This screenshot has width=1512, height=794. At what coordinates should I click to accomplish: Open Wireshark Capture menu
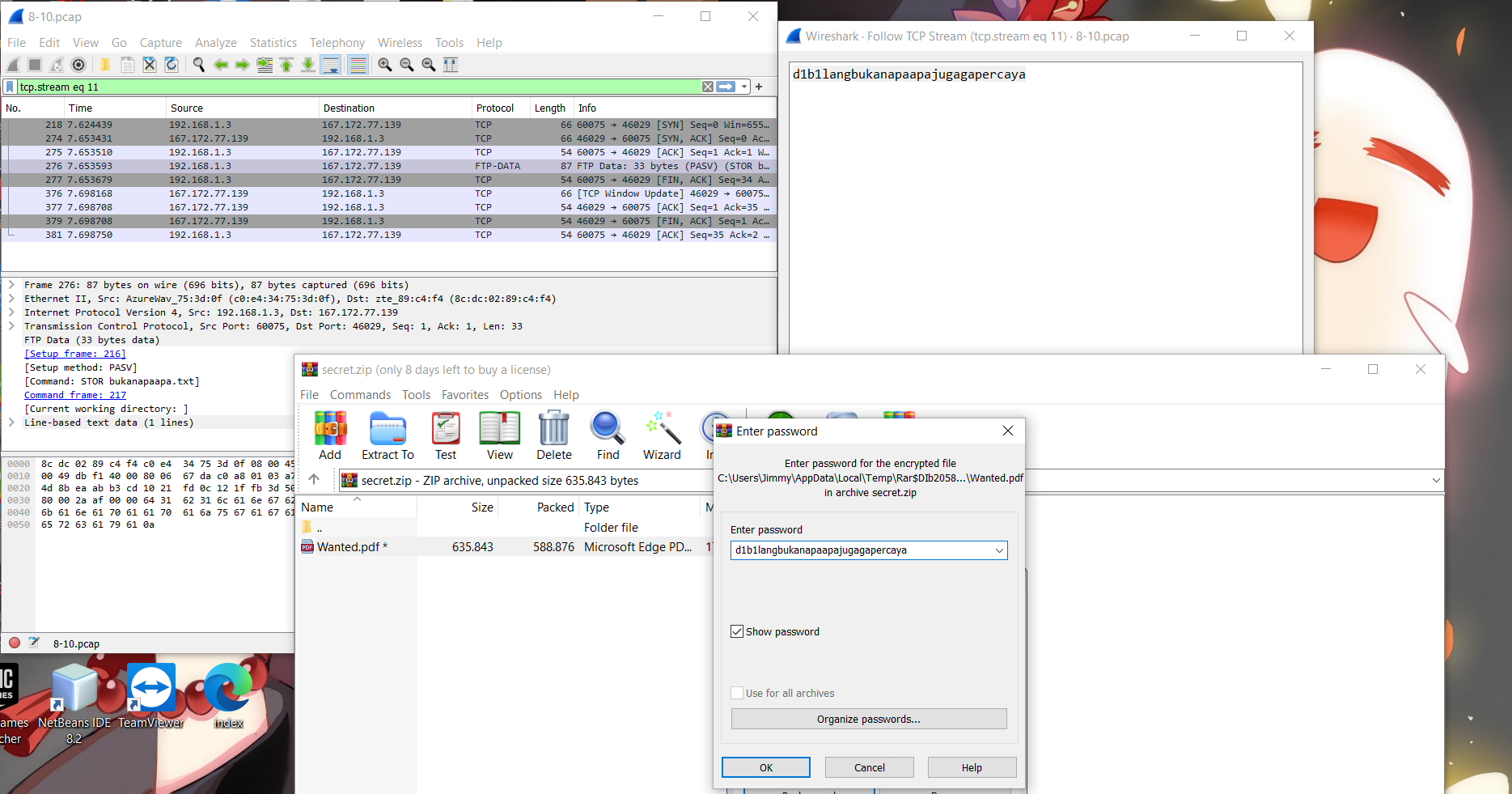click(x=160, y=43)
